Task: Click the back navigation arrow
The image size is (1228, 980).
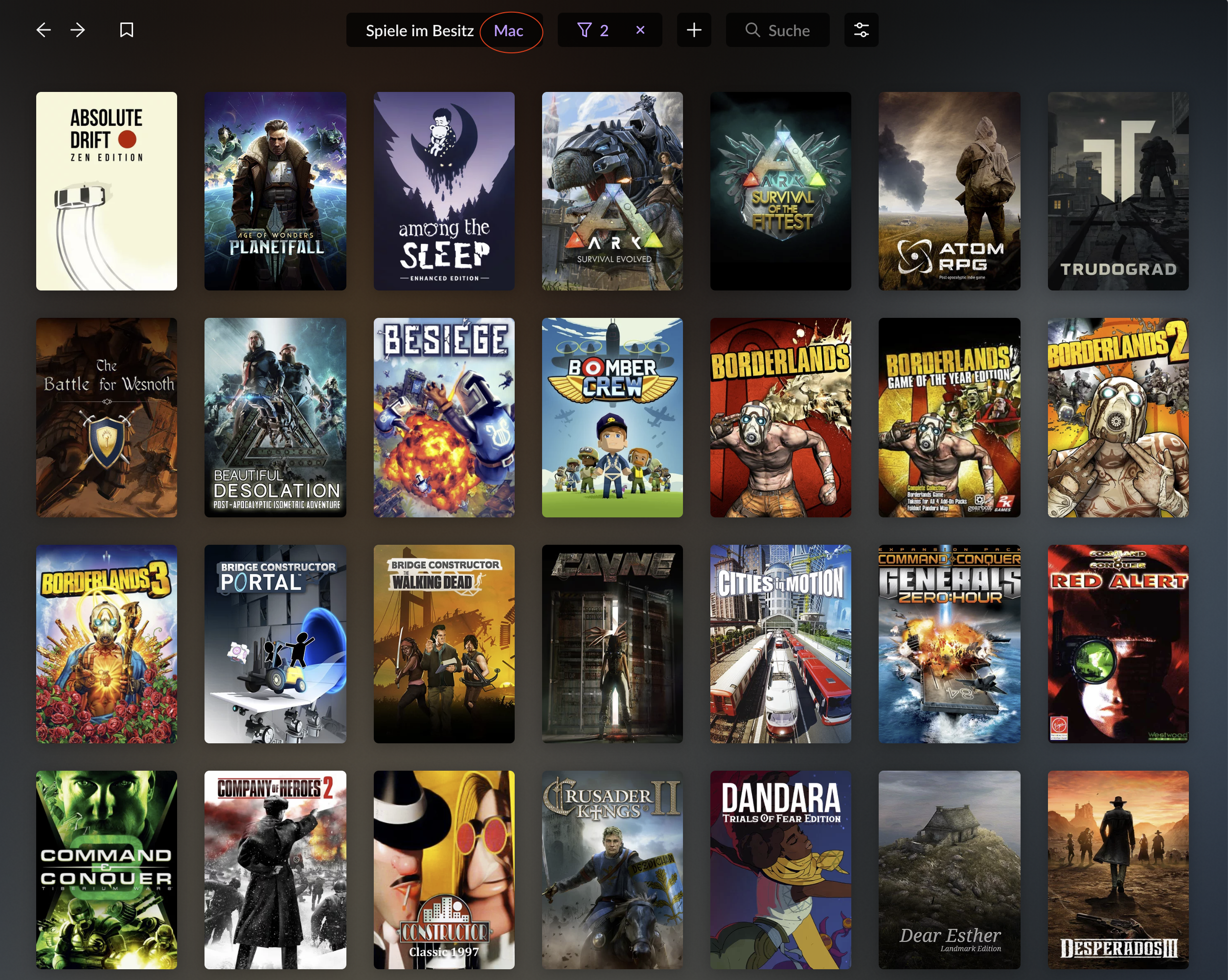Action: 43,30
